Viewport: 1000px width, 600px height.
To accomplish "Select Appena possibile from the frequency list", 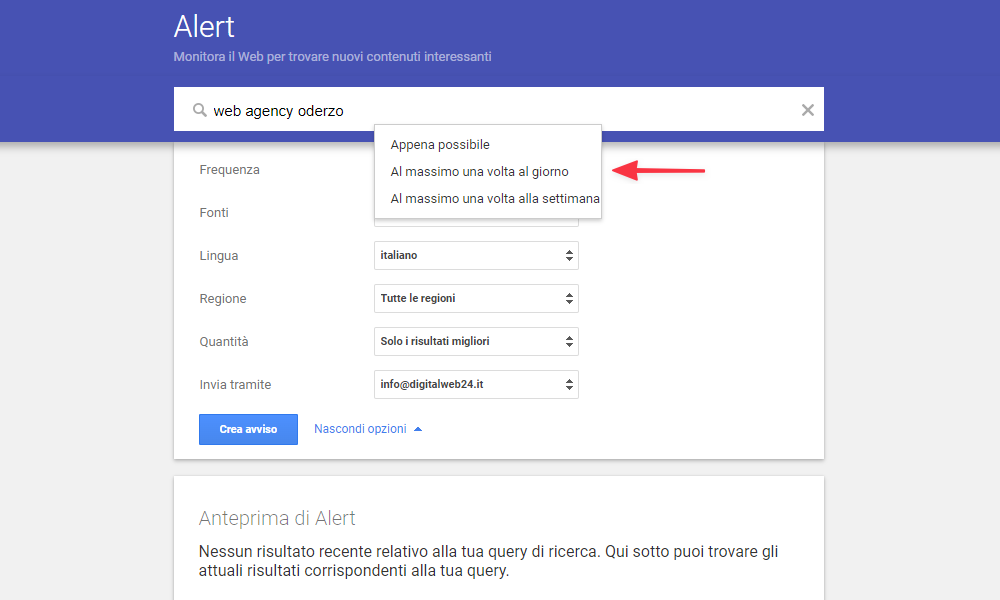I will pyautogui.click(x=439, y=144).
